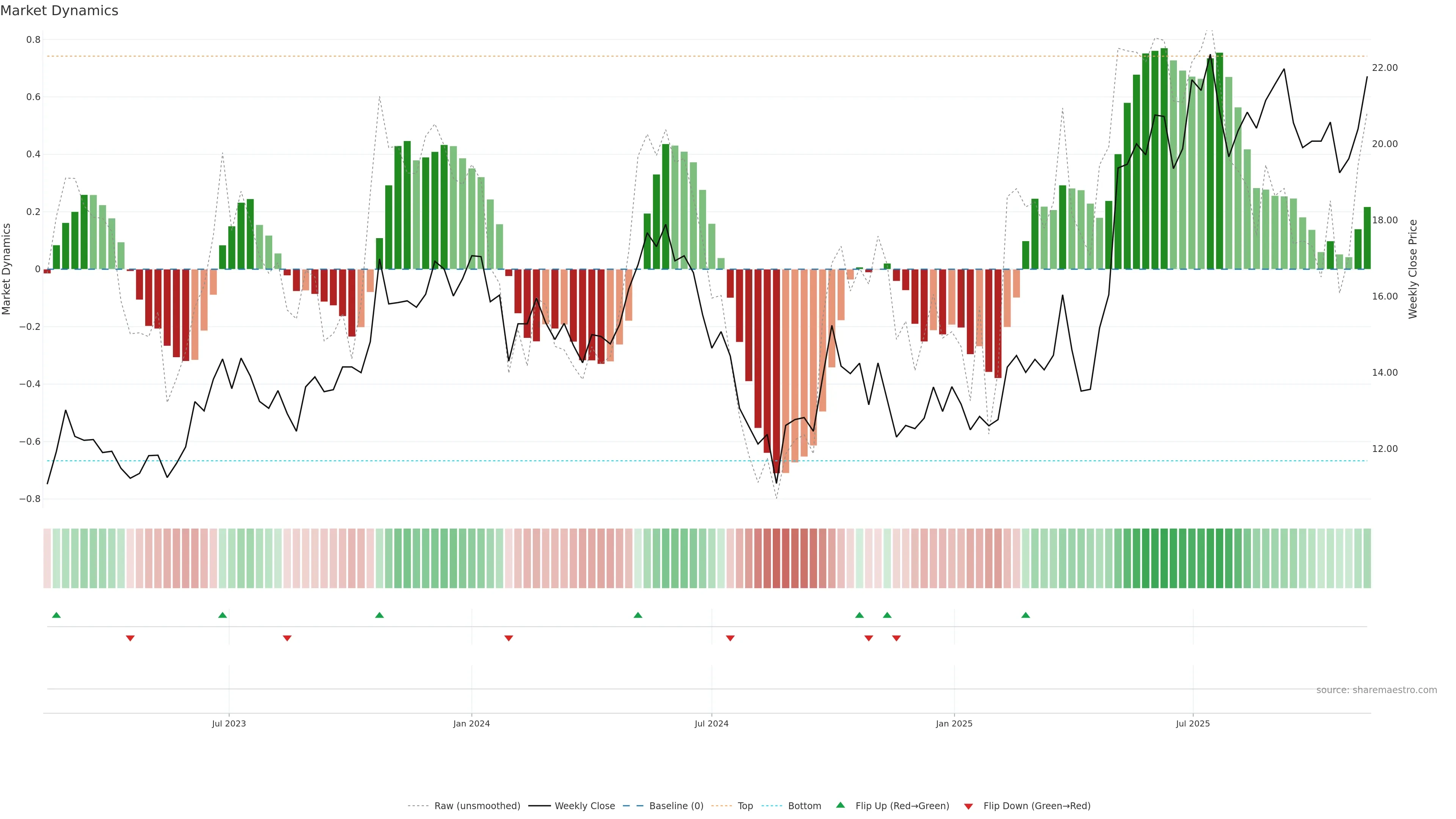1456x819 pixels.
Task: Click the first red flip-down triangle marker
Action: (x=130, y=638)
